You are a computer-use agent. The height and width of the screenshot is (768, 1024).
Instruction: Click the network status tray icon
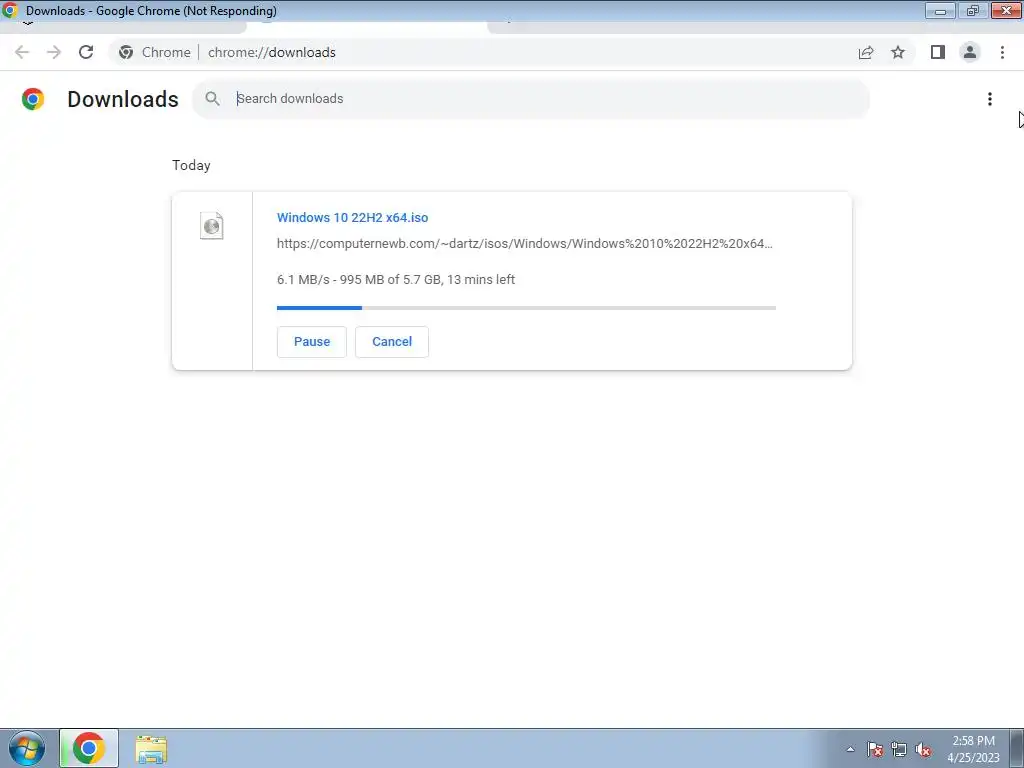[899, 749]
